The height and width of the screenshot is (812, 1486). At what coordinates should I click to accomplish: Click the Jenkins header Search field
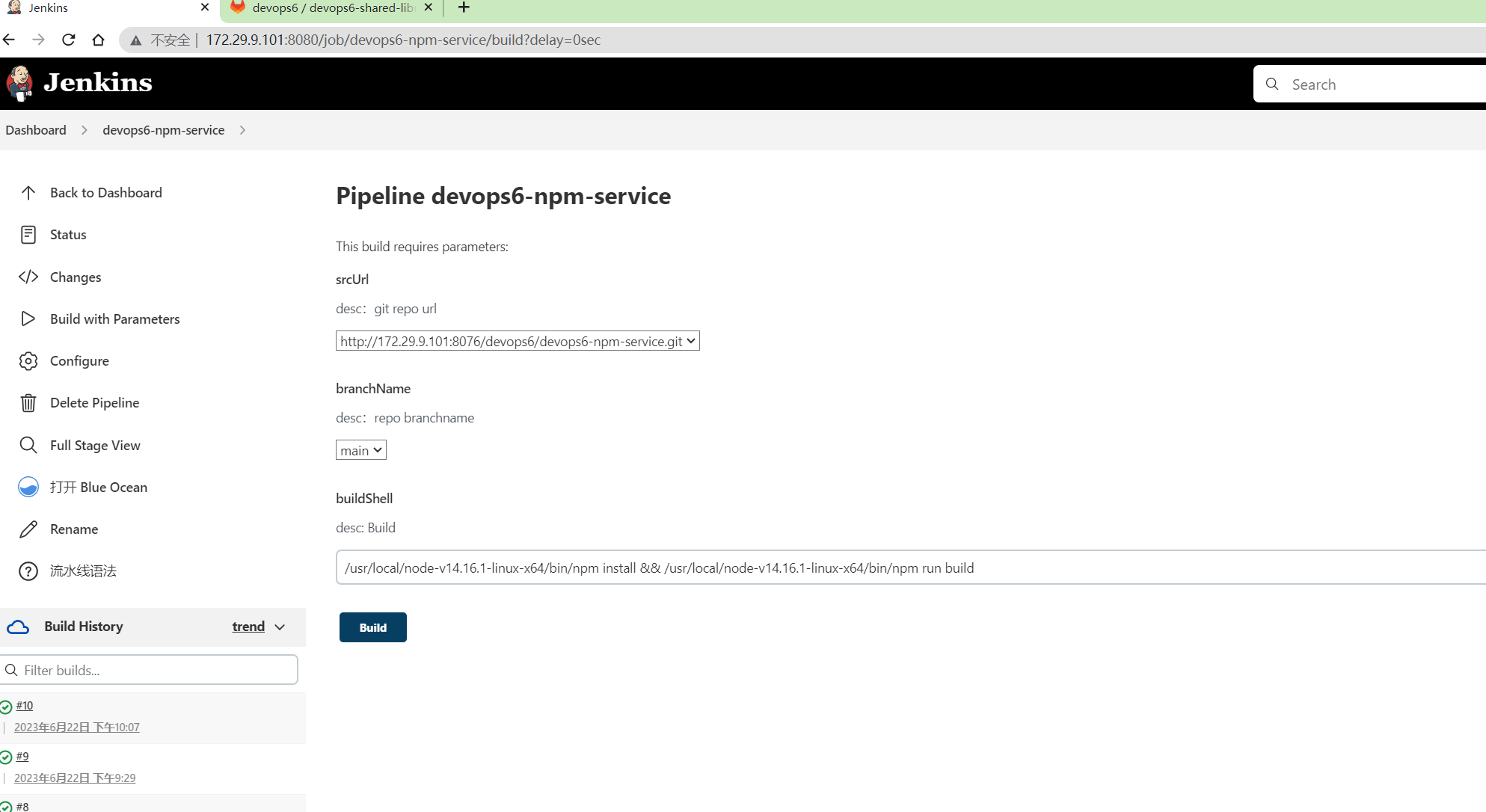point(1369,84)
